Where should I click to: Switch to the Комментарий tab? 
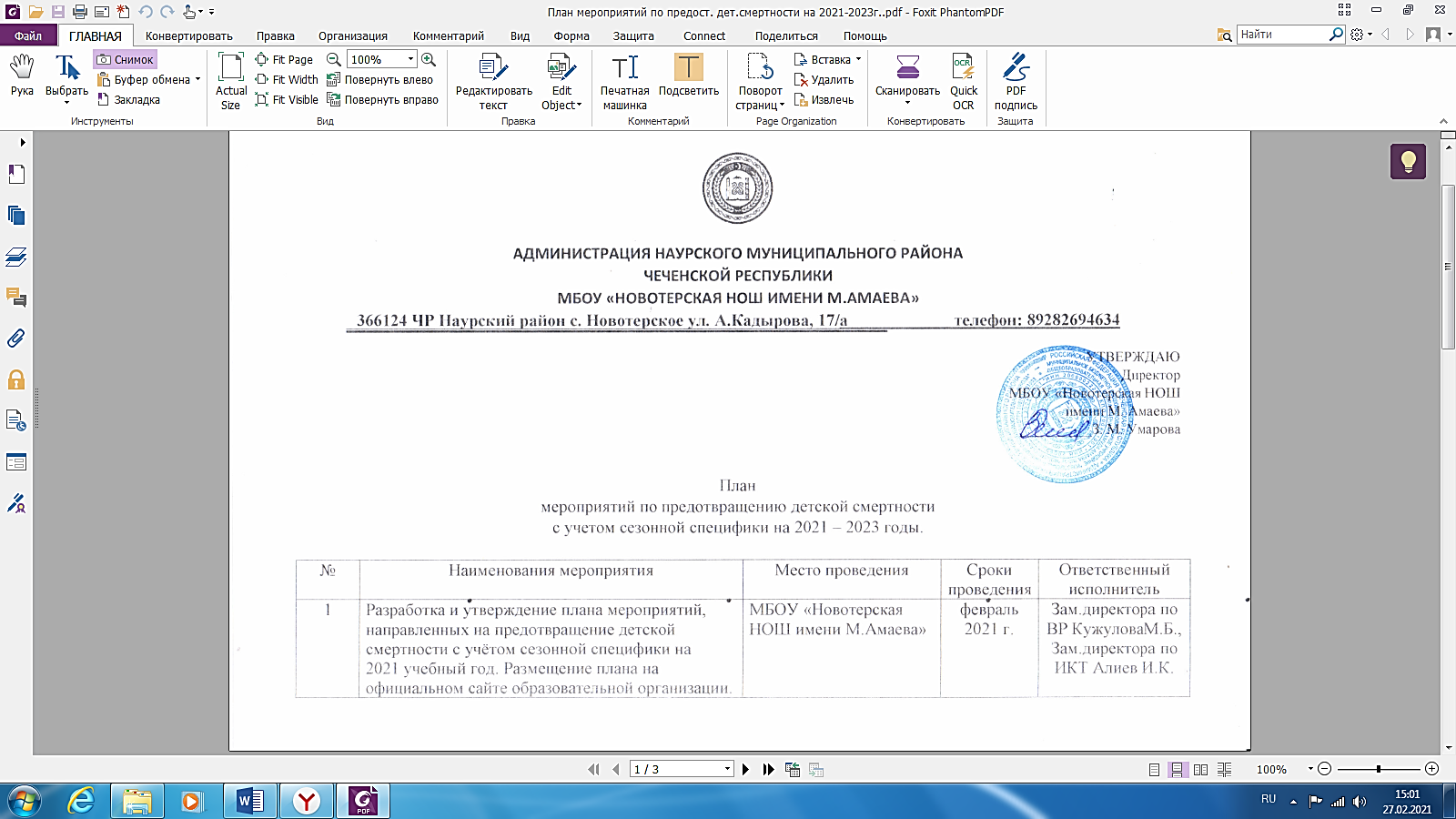(x=449, y=35)
